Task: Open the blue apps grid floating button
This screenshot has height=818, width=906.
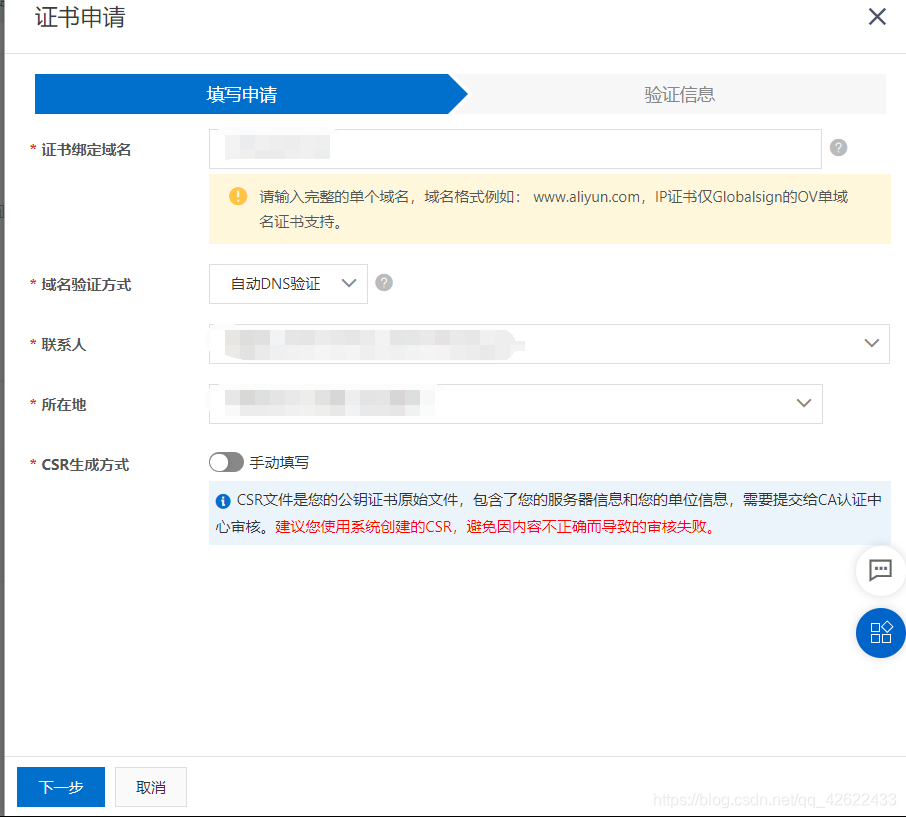Action: (880, 632)
